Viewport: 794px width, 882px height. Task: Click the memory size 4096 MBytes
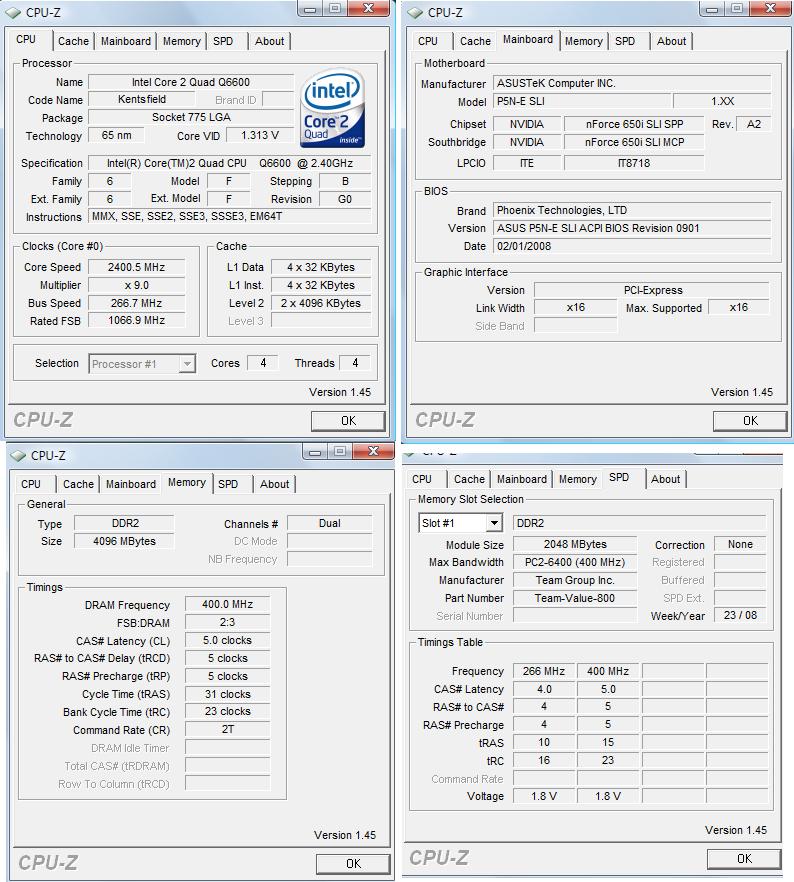(124, 541)
